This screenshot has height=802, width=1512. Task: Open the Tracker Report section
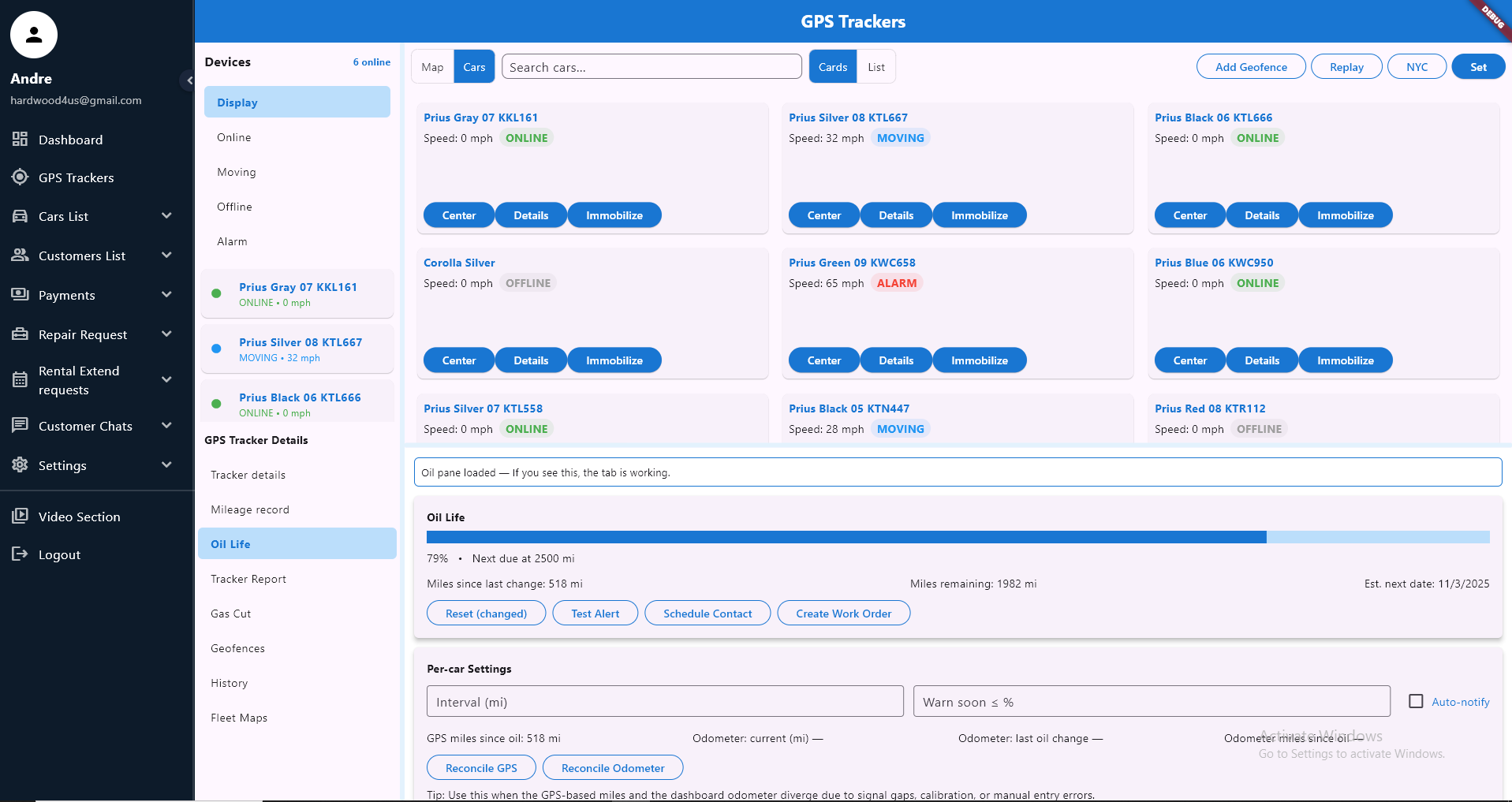[248, 579]
